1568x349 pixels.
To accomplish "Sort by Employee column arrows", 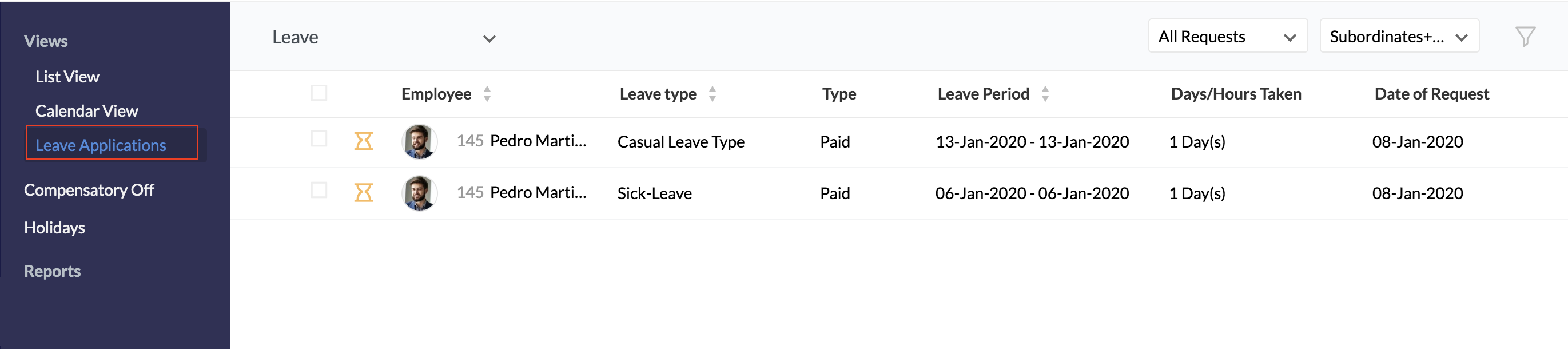I will click(x=487, y=94).
